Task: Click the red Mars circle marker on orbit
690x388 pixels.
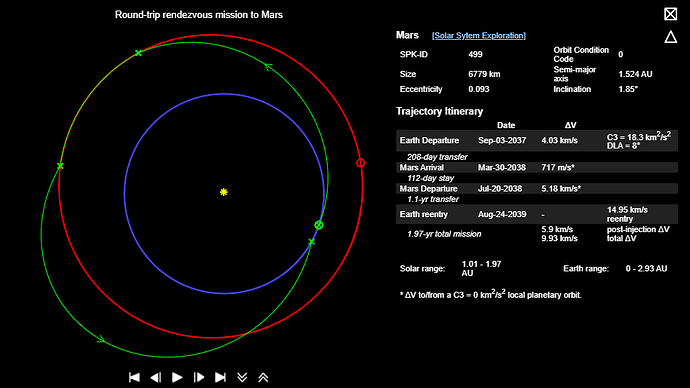Action: tap(360, 163)
